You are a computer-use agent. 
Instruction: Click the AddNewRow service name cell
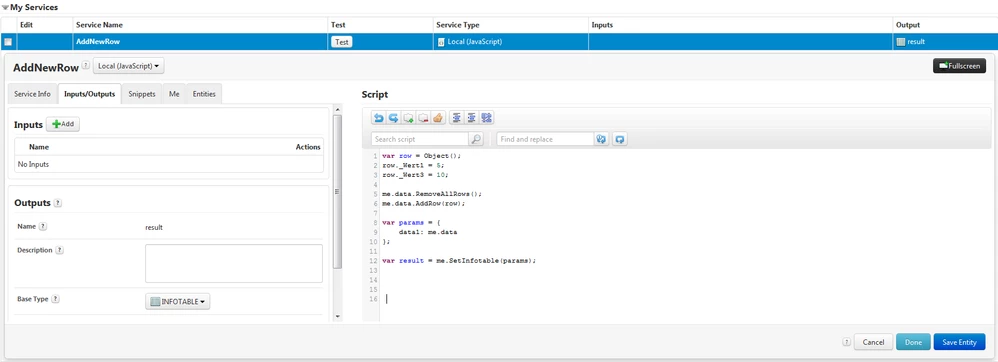click(x=200, y=42)
